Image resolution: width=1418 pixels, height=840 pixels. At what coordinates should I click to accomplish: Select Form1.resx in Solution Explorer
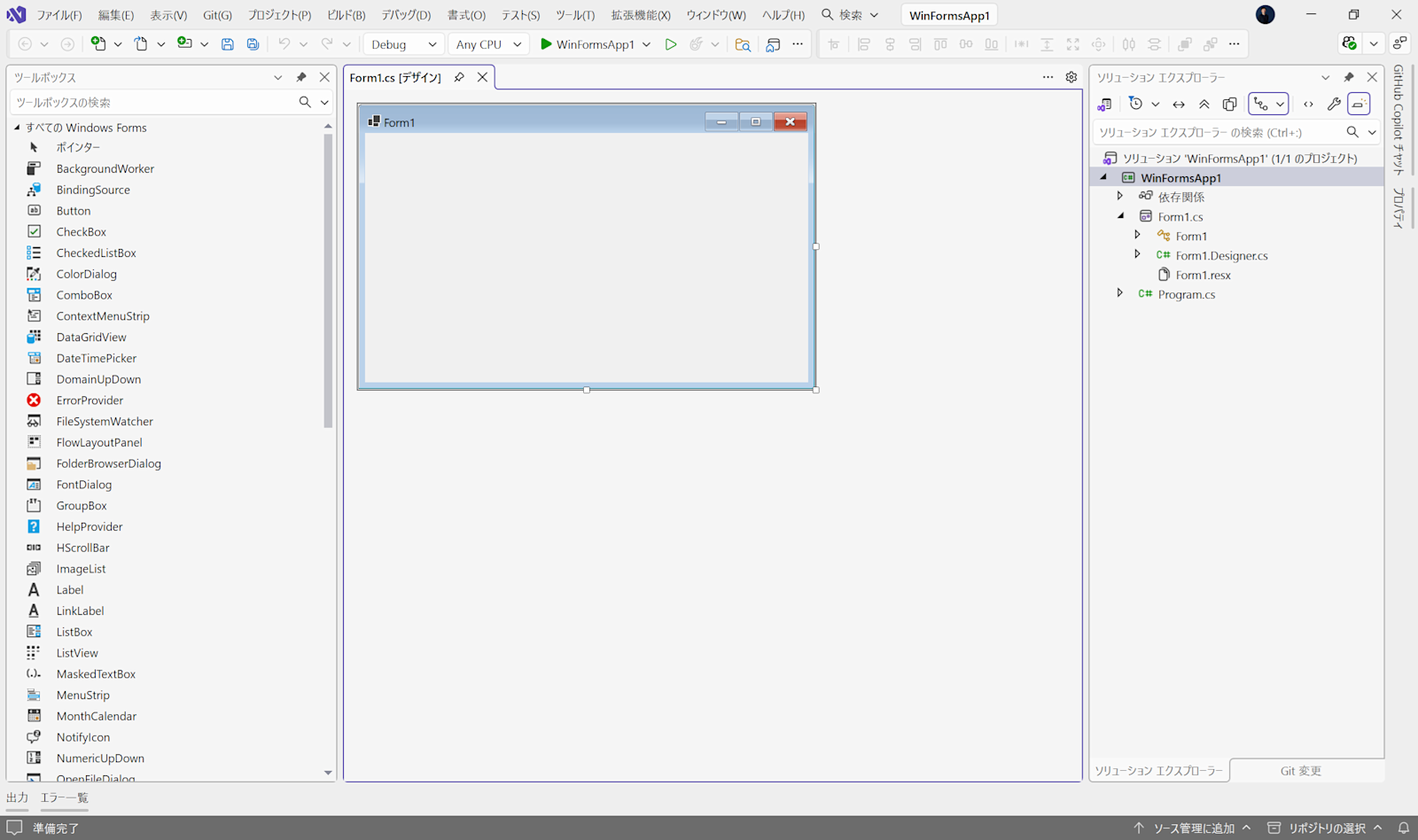[x=1203, y=275]
